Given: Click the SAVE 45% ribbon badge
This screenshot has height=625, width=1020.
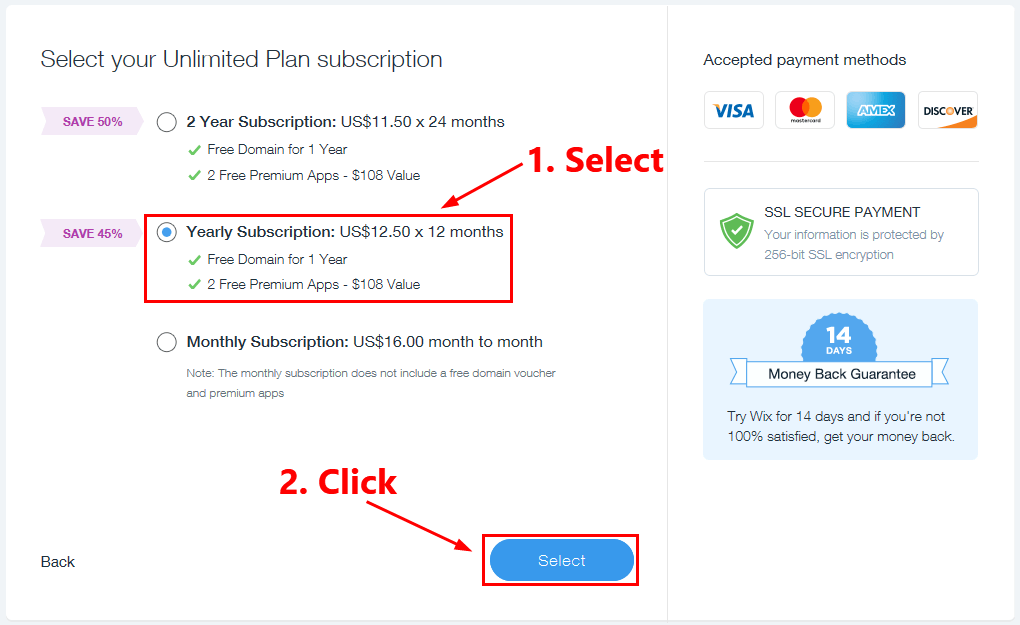Looking at the screenshot, I should (x=92, y=233).
